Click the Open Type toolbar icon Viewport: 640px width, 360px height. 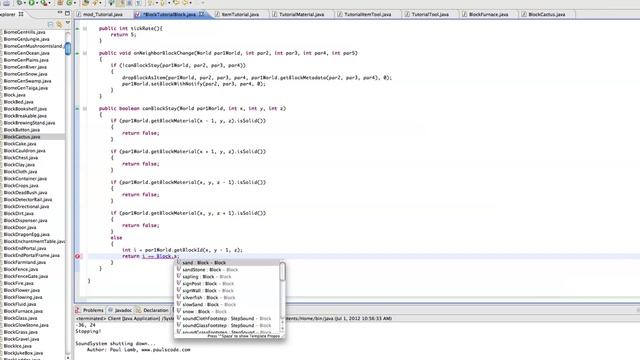coord(85,2)
